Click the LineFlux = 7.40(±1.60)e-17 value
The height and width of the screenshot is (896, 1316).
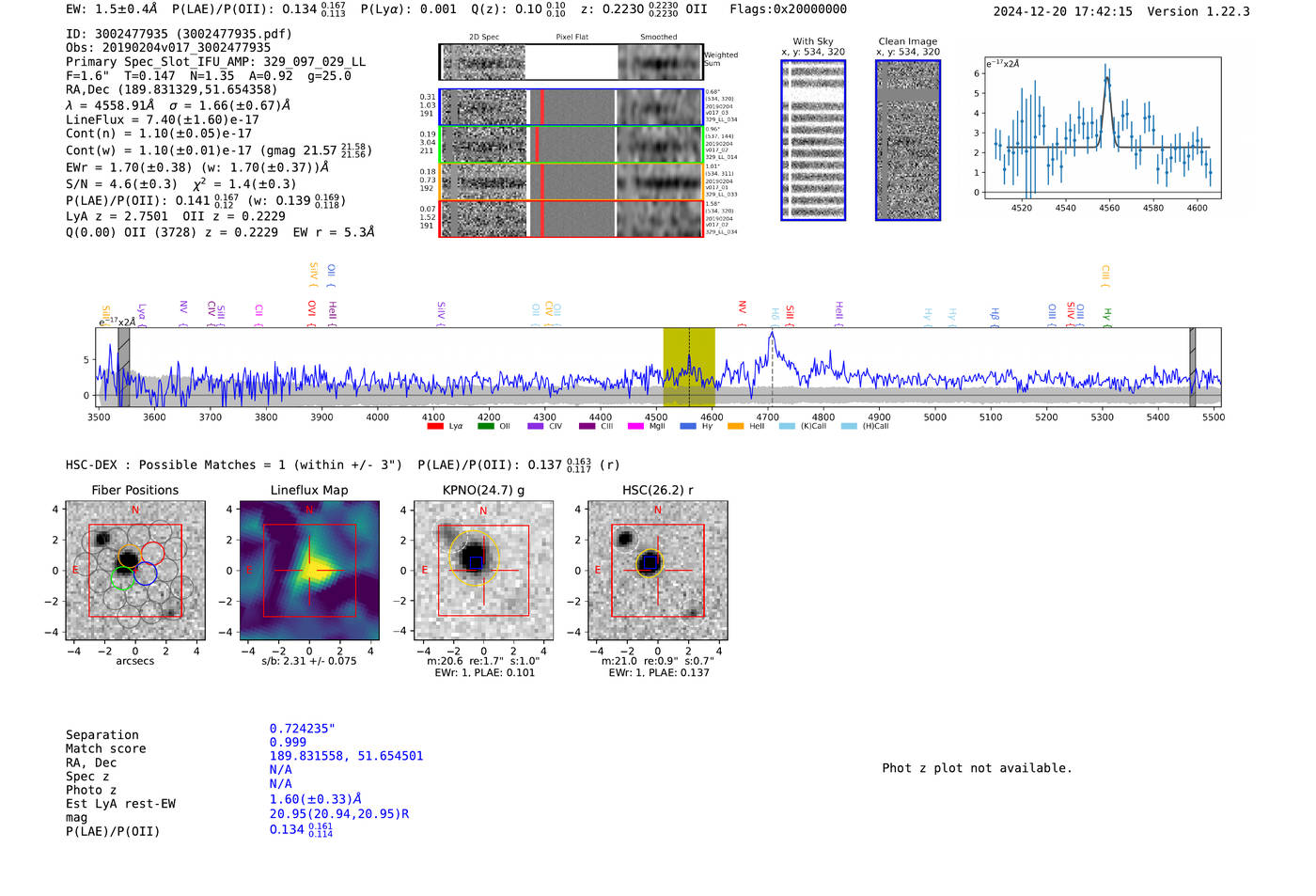coord(163,119)
